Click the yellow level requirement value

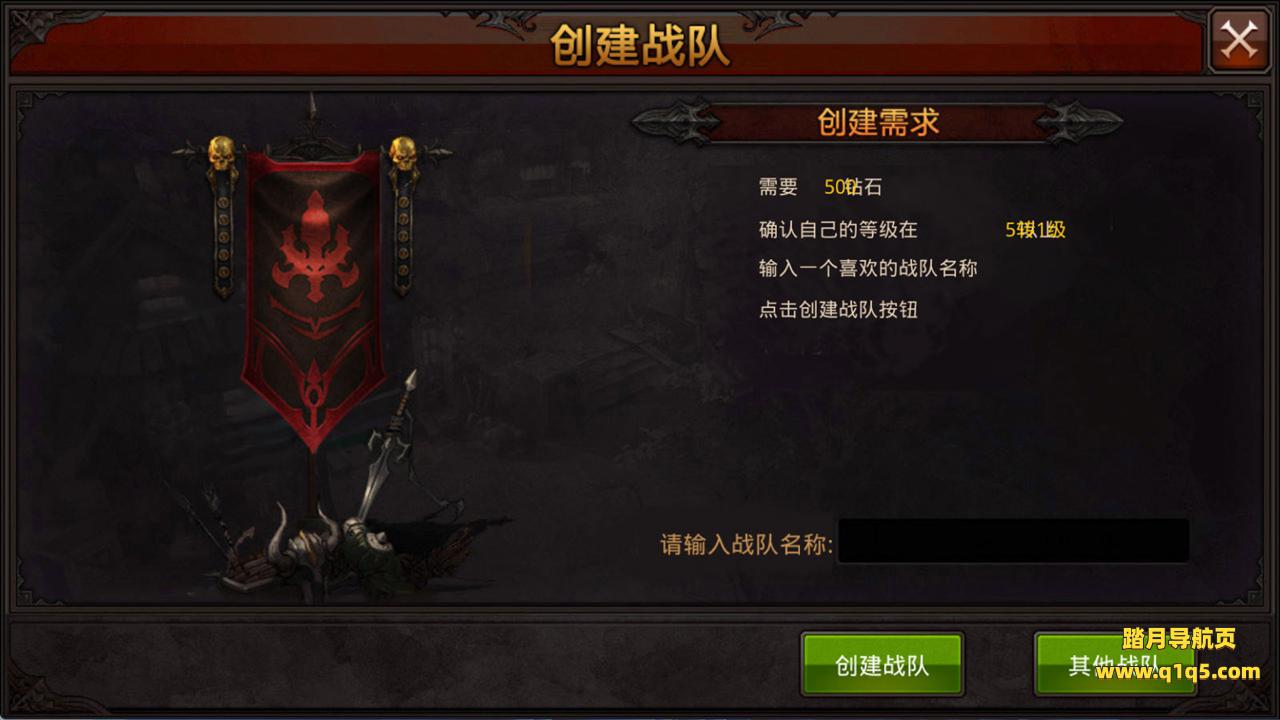1035,229
